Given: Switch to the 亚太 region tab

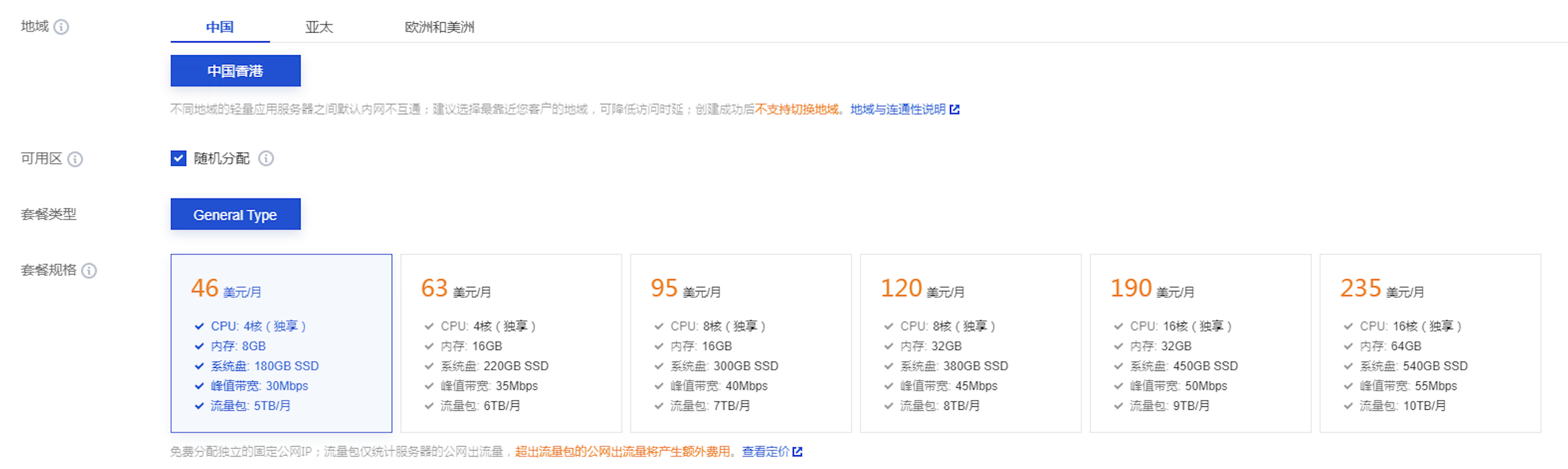Looking at the screenshot, I should pyautogui.click(x=319, y=27).
